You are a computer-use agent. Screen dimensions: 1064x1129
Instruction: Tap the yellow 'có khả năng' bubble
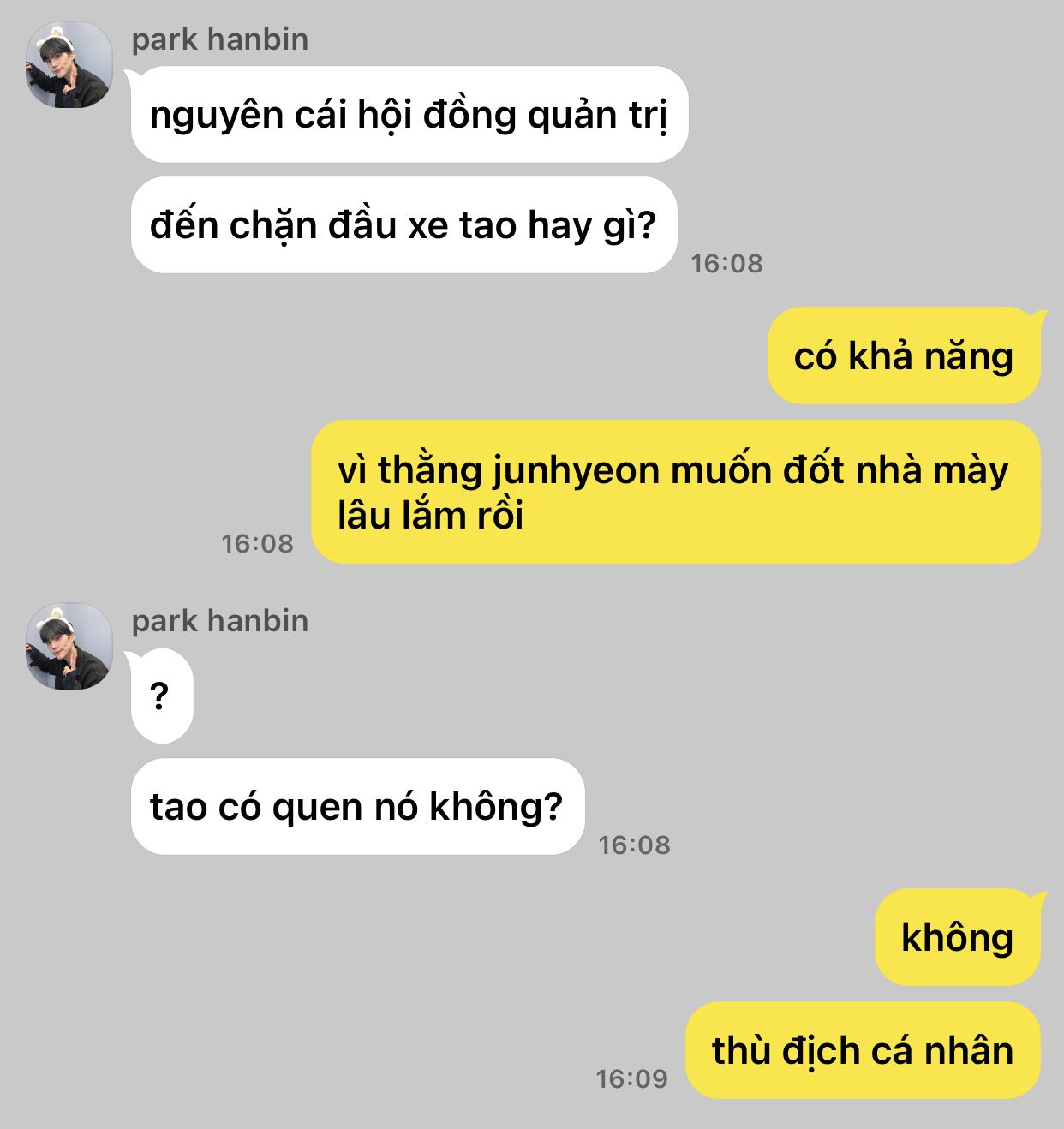click(904, 355)
